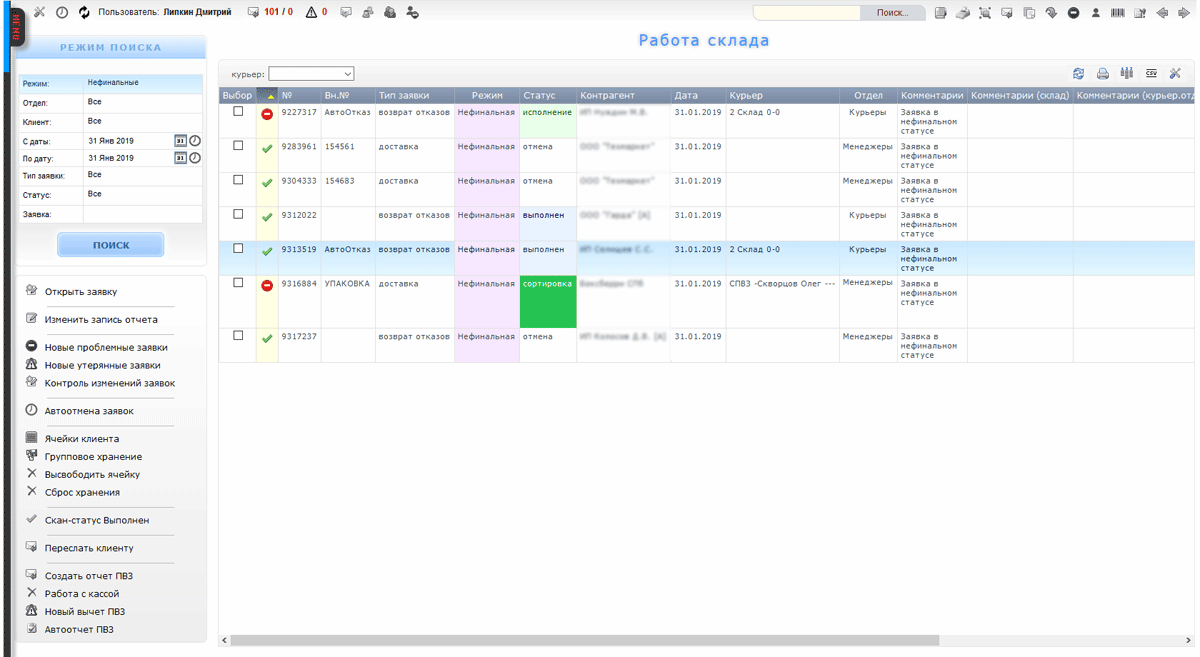Image resolution: width=1200 pixels, height=657 pixels.
Task: Open the 'курьер' dropdown list
Action: pos(311,74)
